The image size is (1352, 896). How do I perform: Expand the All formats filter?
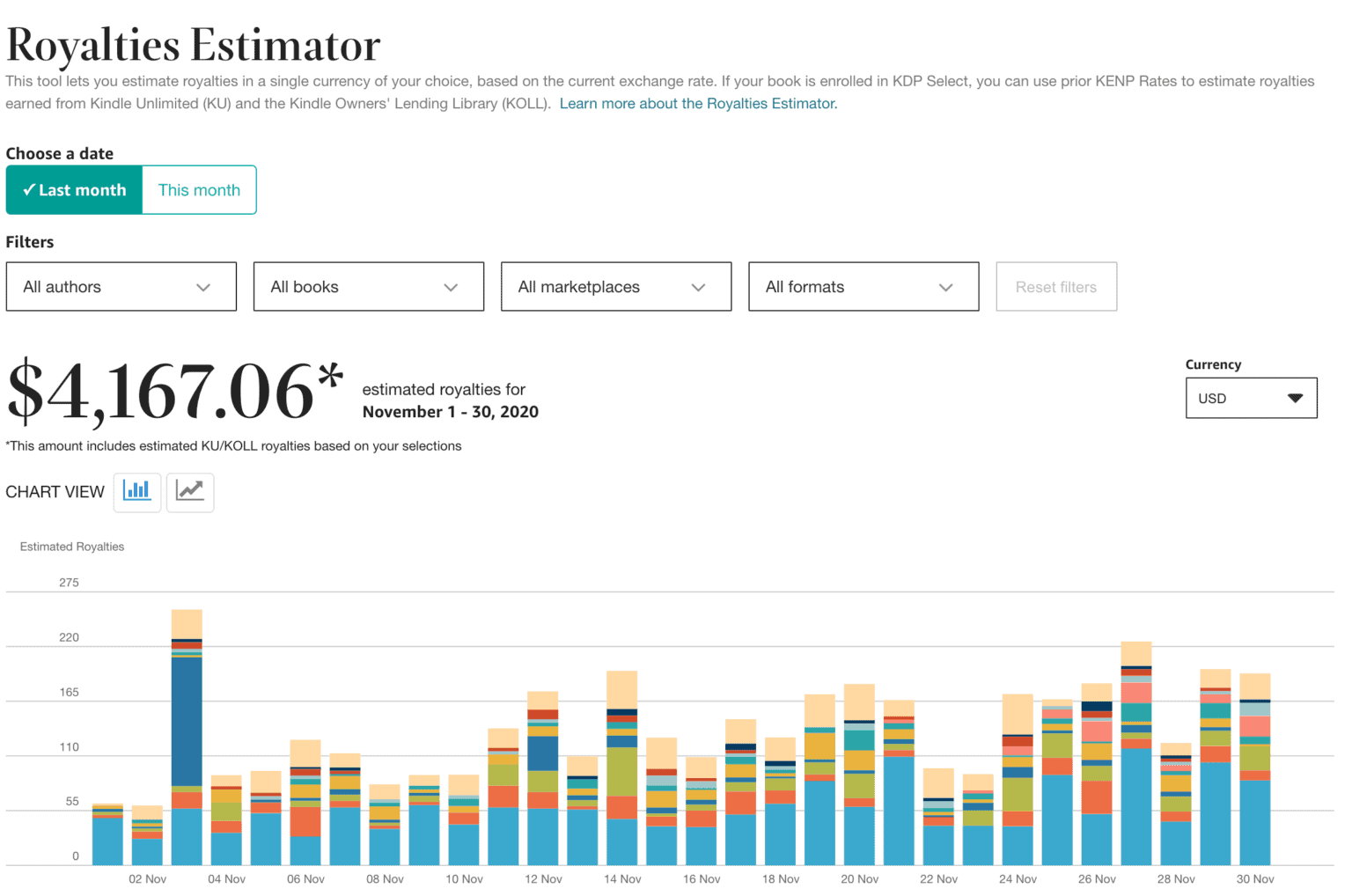click(x=863, y=287)
